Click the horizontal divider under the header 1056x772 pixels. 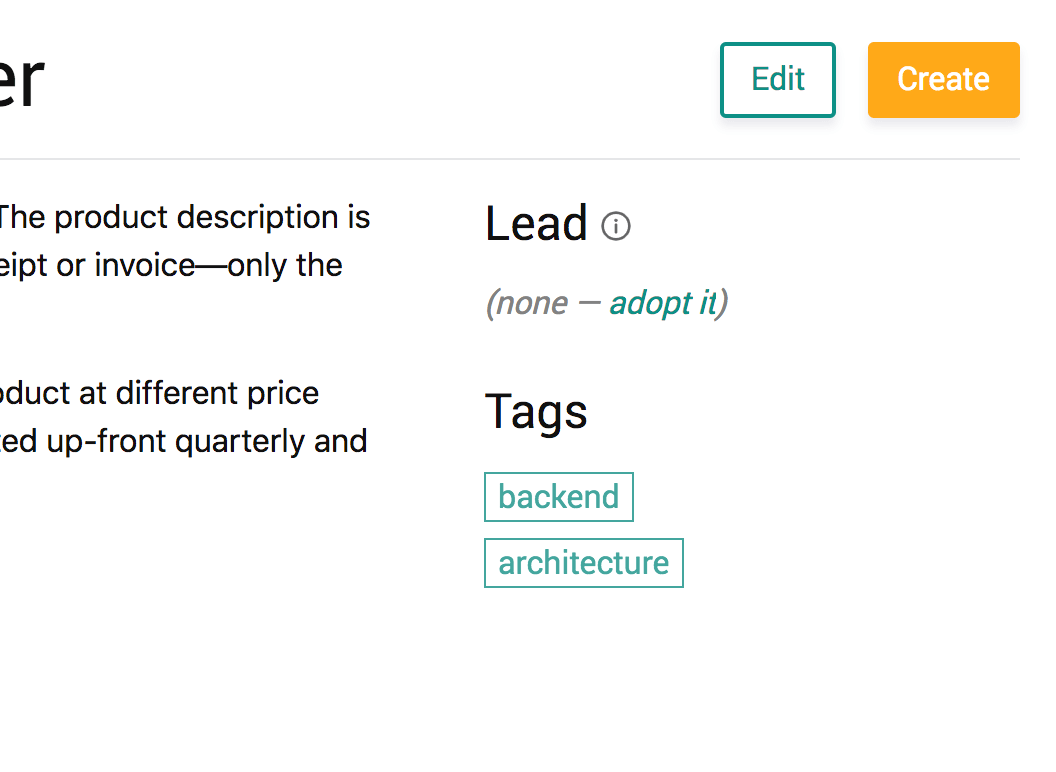pyautogui.click(x=510, y=159)
